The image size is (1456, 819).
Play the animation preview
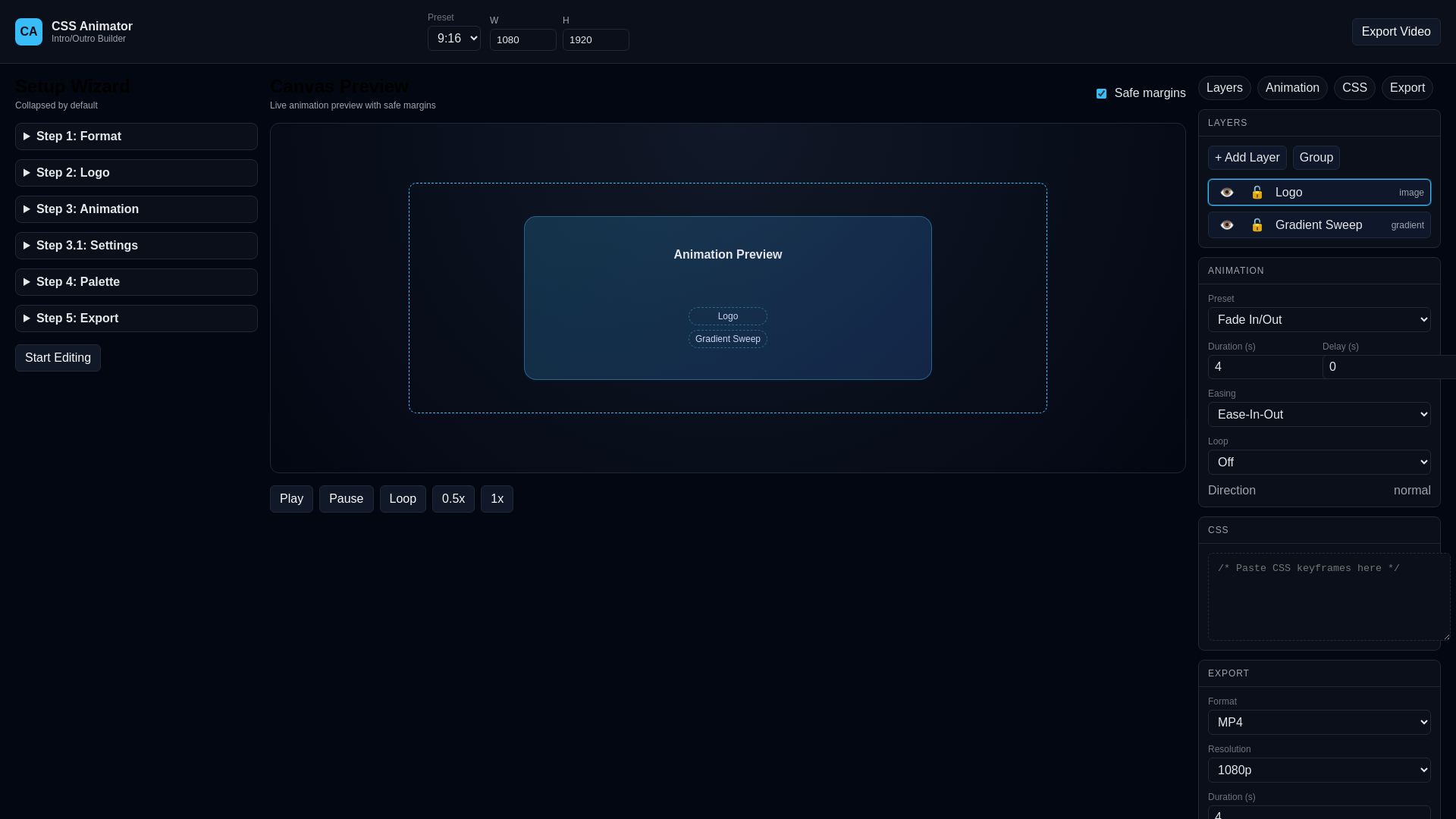pos(291,499)
